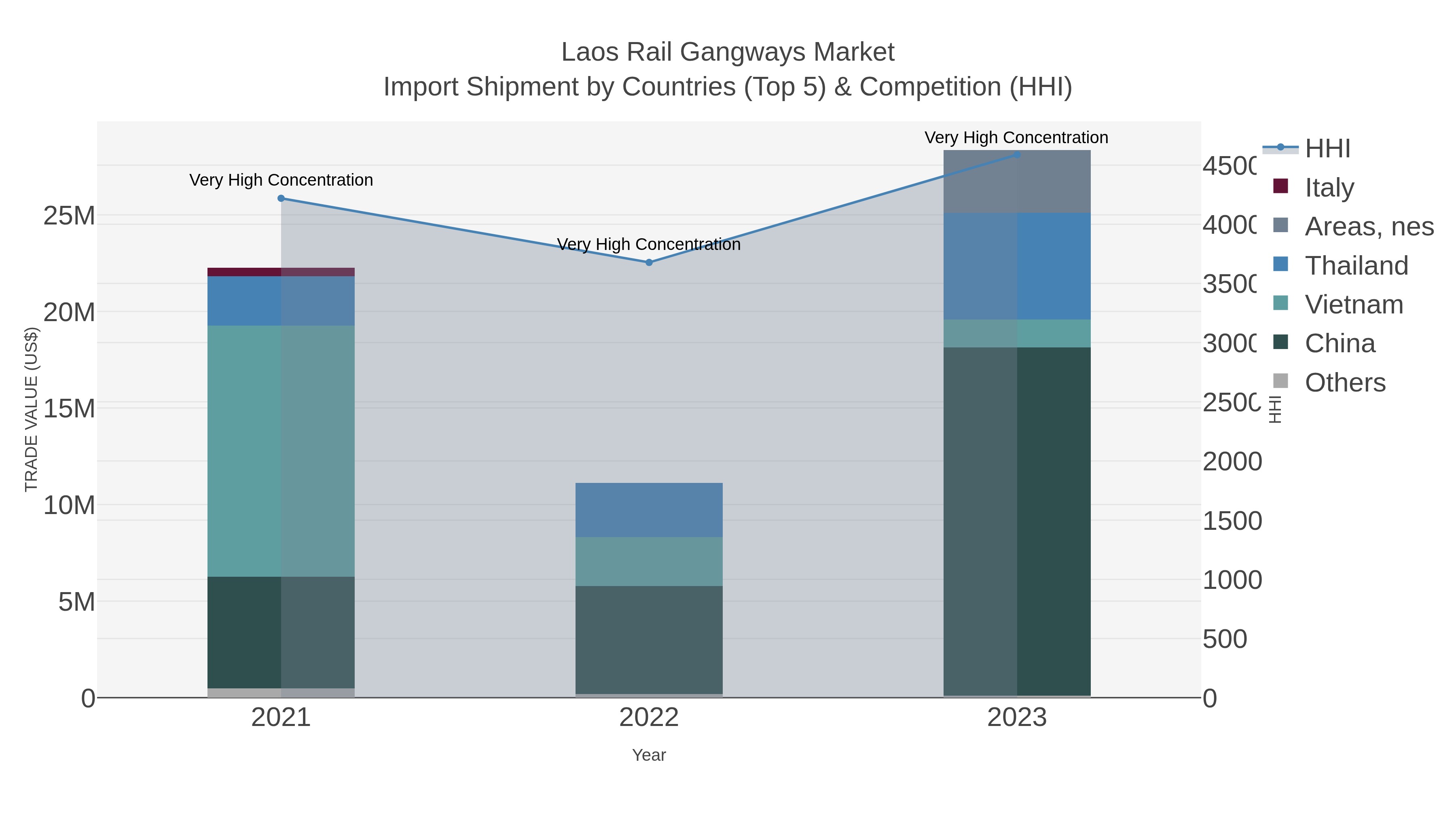Toggle the Vietnam legend entry
This screenshot has height=819, width=1456.
pyautogui.click(x=1338, y=304)
